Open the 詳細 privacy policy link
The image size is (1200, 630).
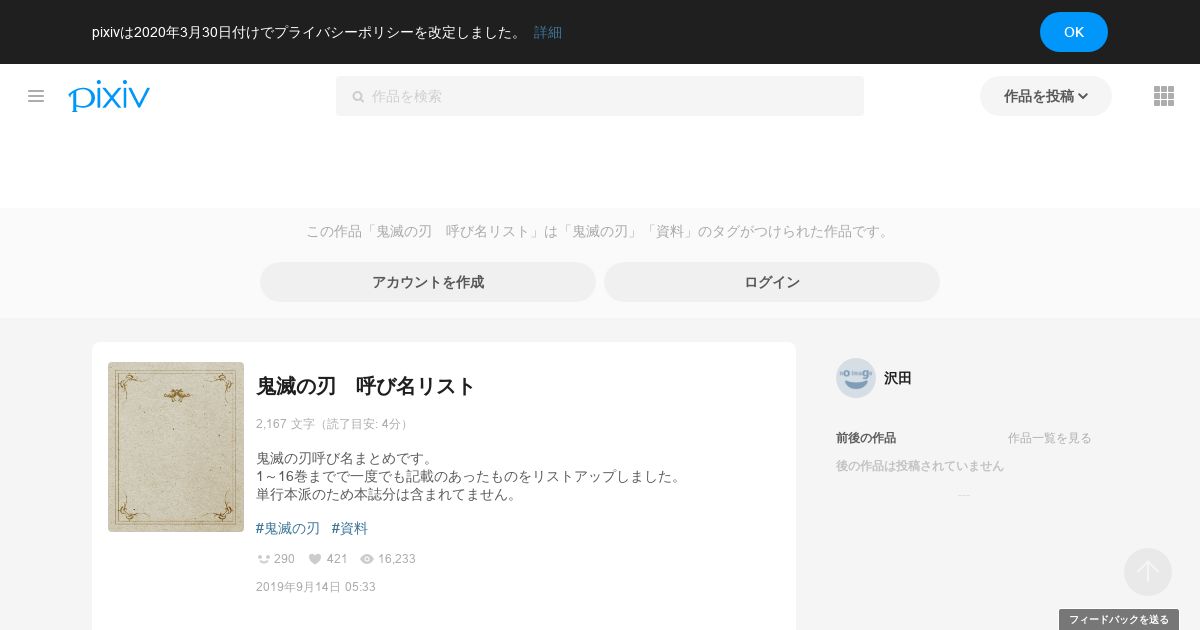(x=548, y=32)
